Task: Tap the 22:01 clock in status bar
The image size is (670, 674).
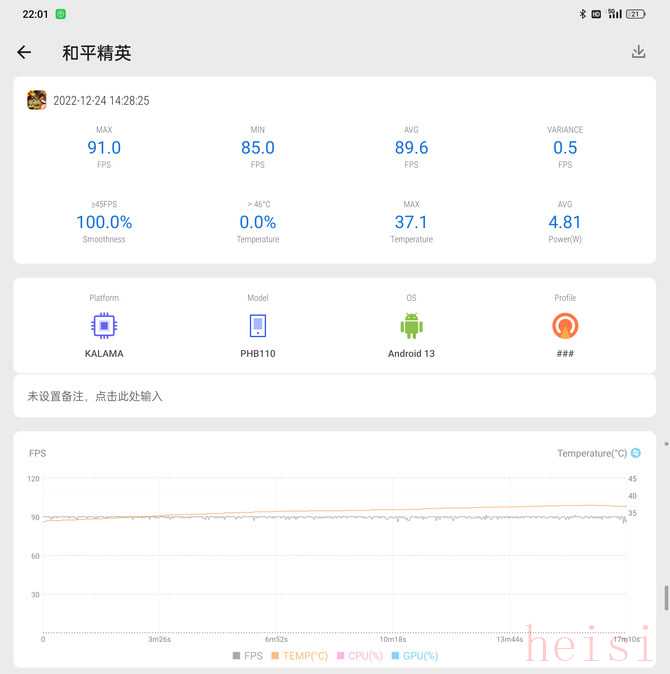Action: click(x=35, y=14)
